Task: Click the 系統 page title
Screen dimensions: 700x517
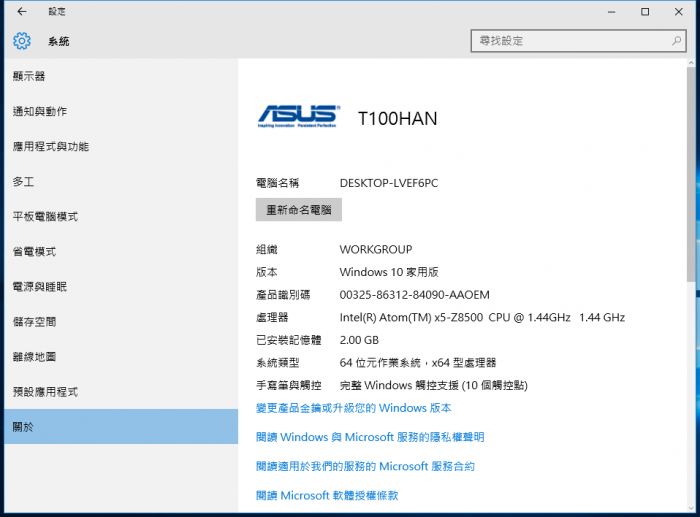Action: tap(58, 42)
